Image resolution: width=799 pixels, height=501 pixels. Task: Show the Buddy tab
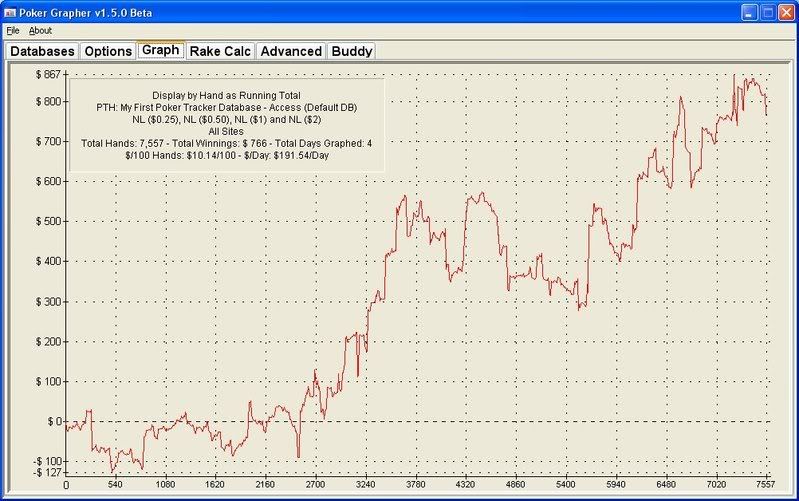click(351, 51)
